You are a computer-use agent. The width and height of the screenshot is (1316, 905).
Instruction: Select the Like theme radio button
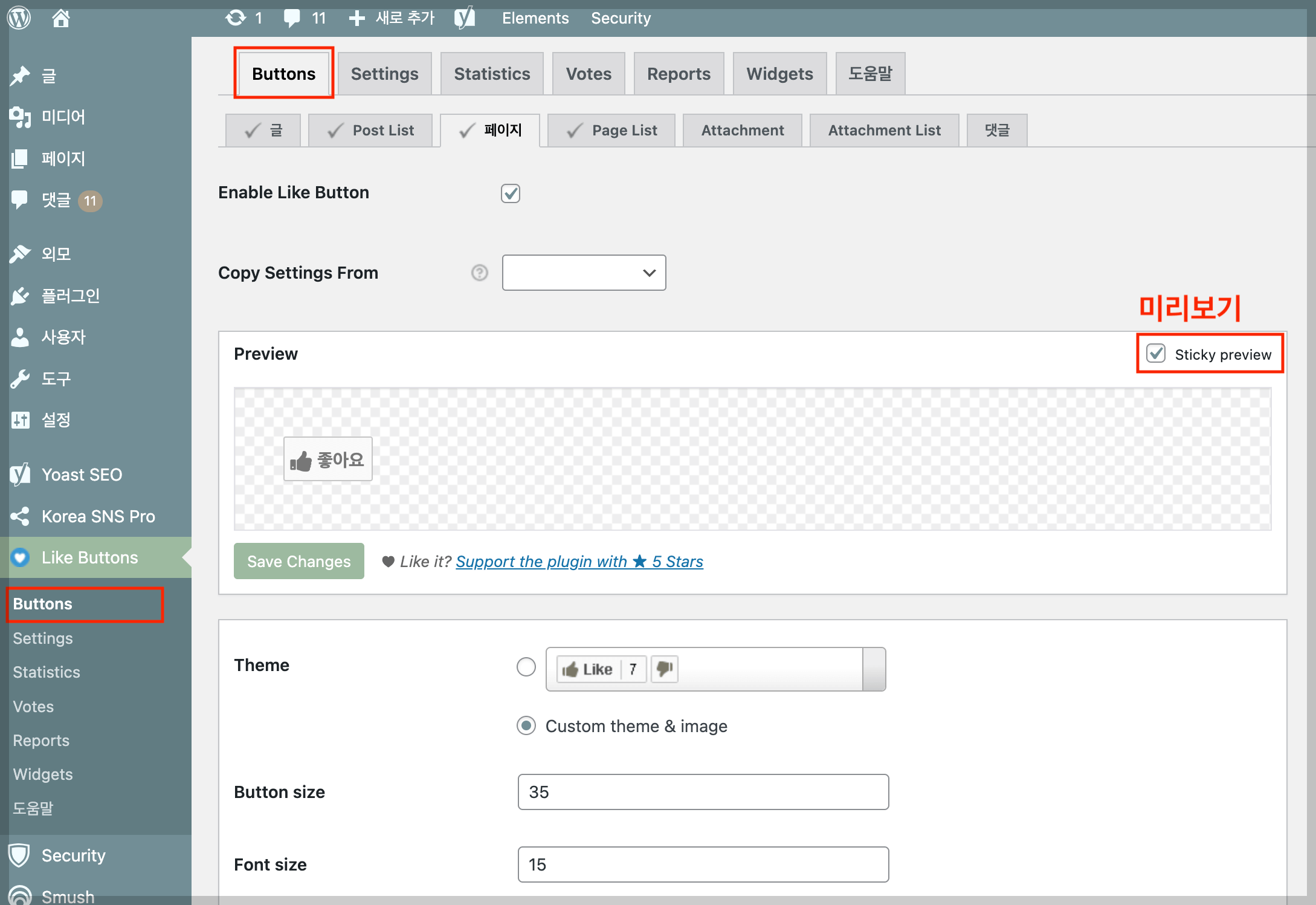coord(526,667)
